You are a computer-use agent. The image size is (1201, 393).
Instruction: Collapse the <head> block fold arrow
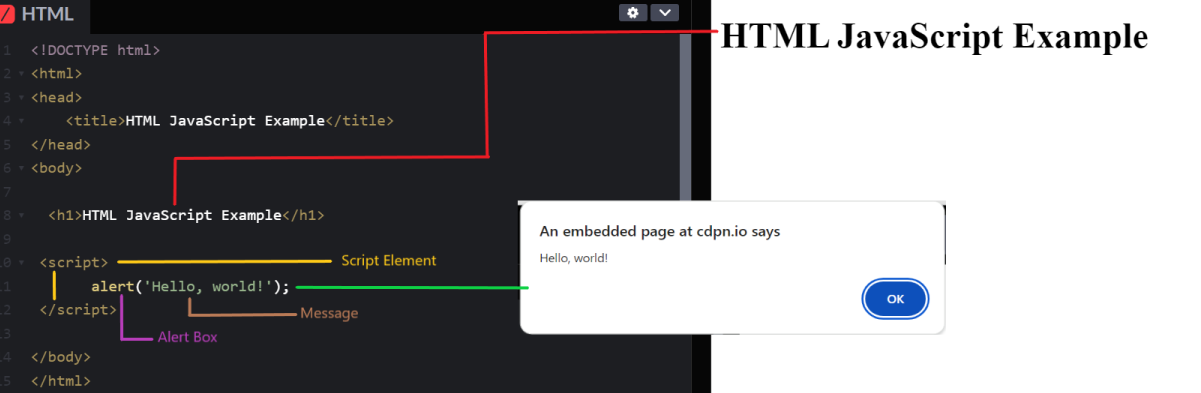pyautogui.click(x=21, y=97)
